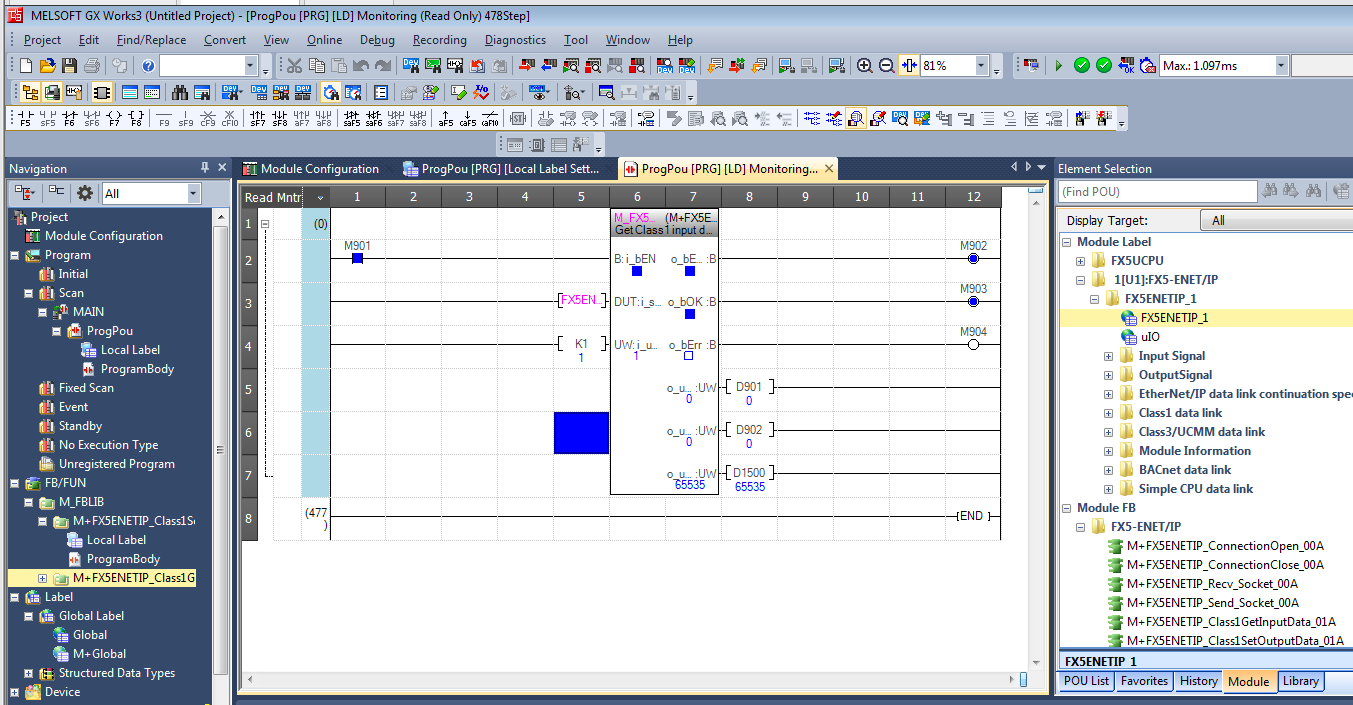The image size is (1353, 705).
Task: Pin the Navigation panel with pushpin
Action: (204, 168)
